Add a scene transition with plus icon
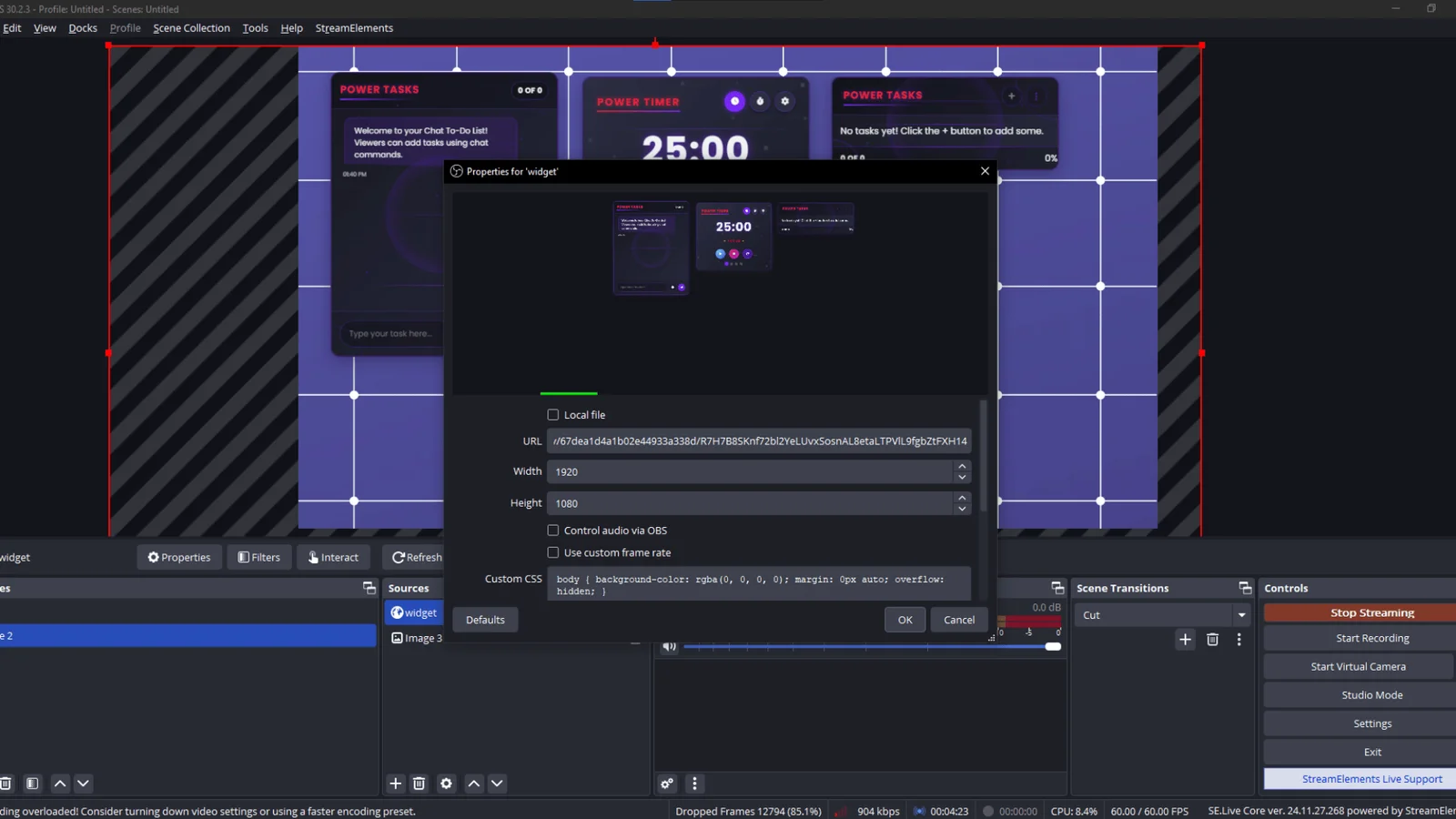Screen dimensions: 1456x819 click(x=1185, y=640)
